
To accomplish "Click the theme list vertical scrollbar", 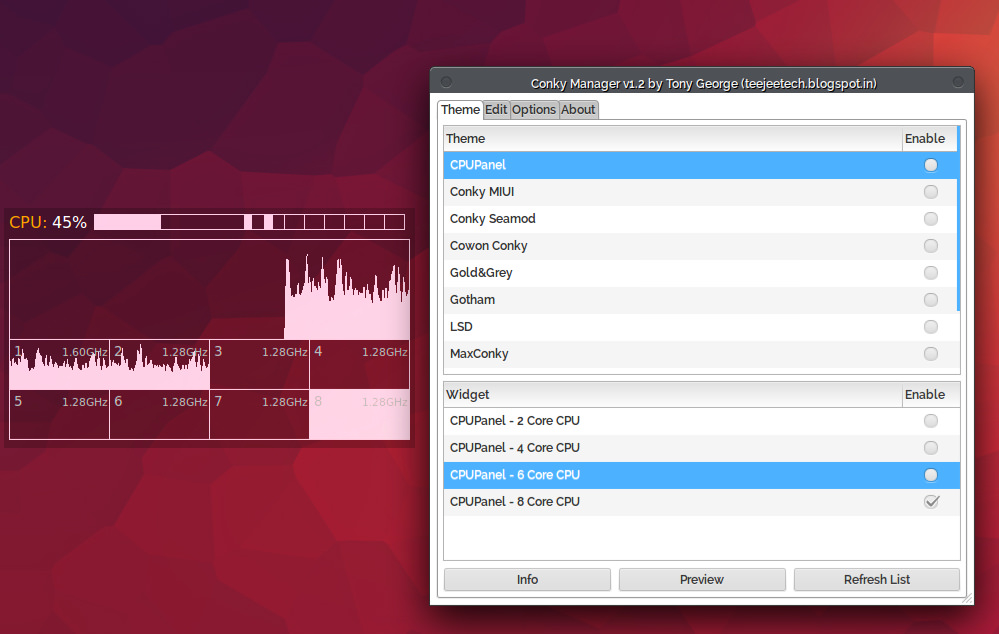I will 958,220.
